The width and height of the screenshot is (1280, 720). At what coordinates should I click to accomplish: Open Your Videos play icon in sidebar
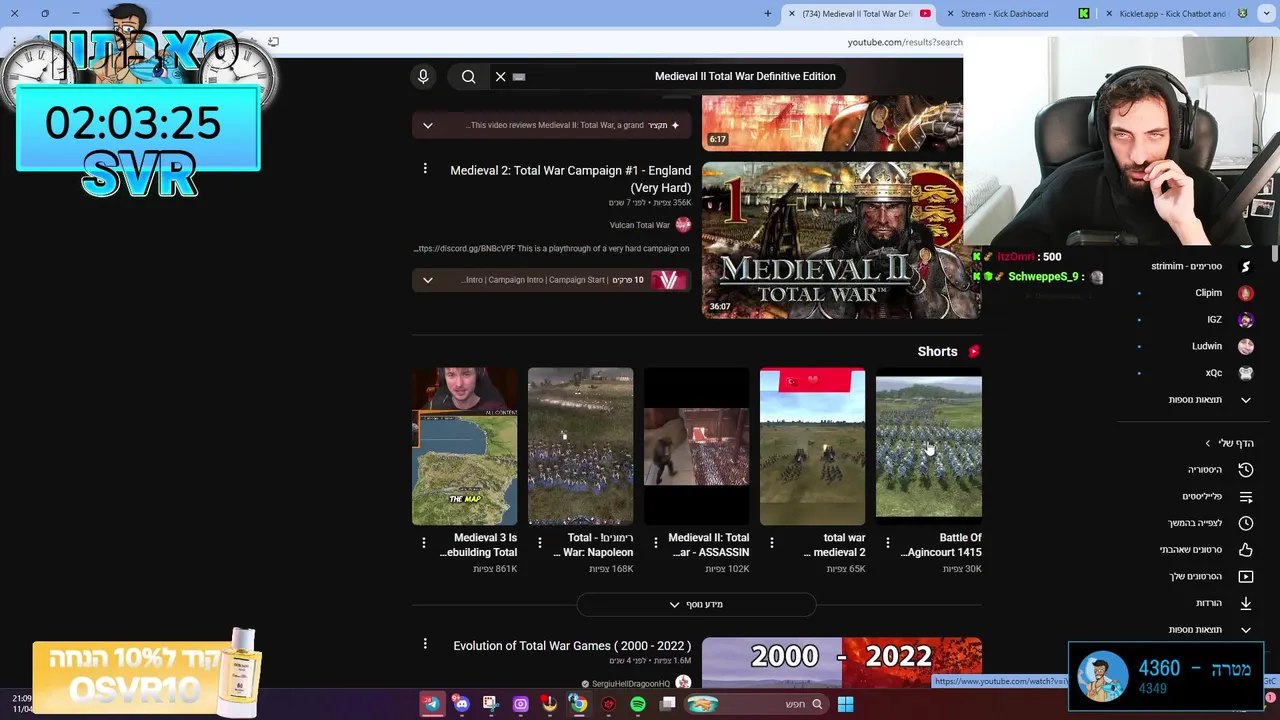pyautogui.click(x=1246, y=576)
